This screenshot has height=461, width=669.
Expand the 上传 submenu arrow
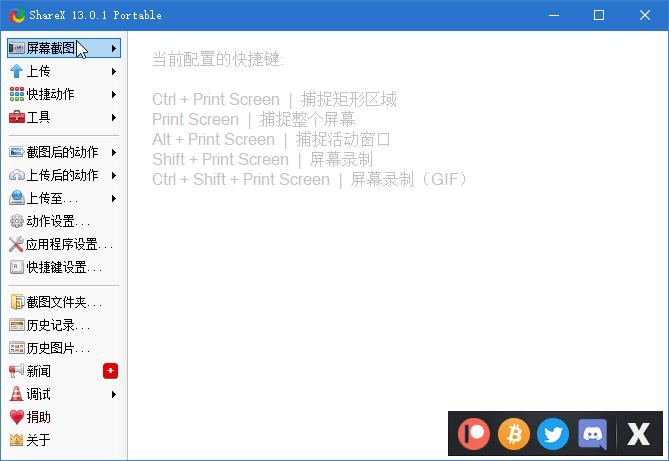tap(114, 71)
